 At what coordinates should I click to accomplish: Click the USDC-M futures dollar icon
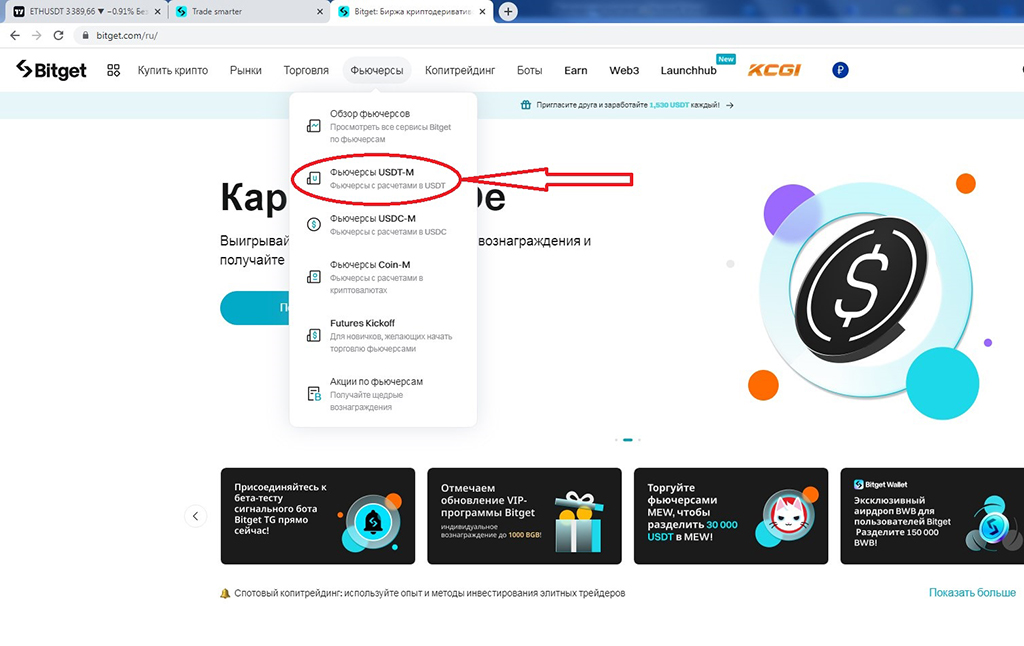point(314,225)
